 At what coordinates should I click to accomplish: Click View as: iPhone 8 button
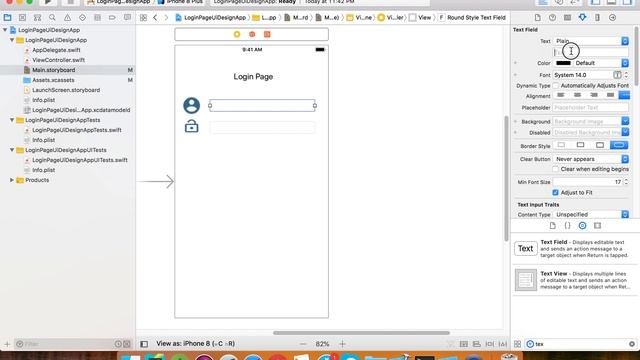196,344
